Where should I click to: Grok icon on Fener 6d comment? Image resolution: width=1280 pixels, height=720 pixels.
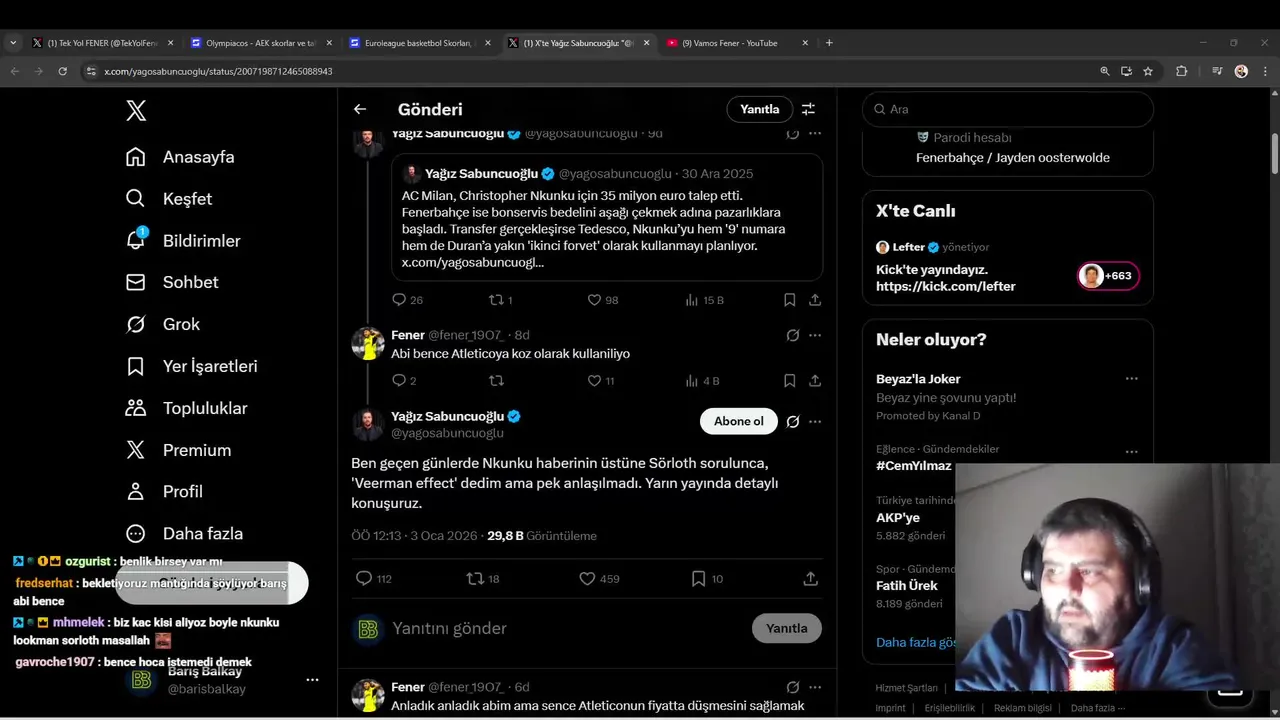[x=793, y=687]
